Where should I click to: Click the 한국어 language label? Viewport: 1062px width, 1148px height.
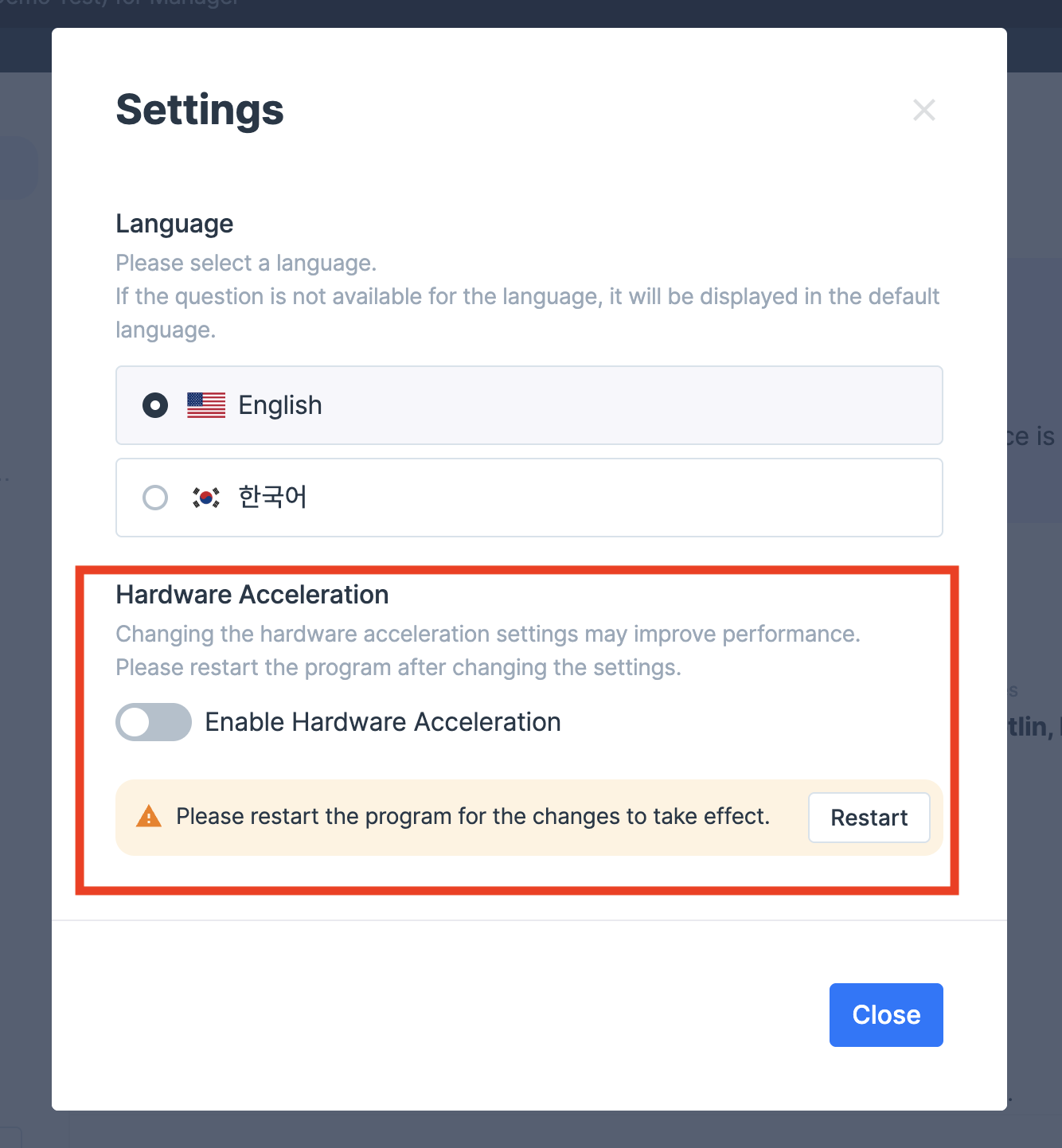pyautogui.click(x=273, y=497)
